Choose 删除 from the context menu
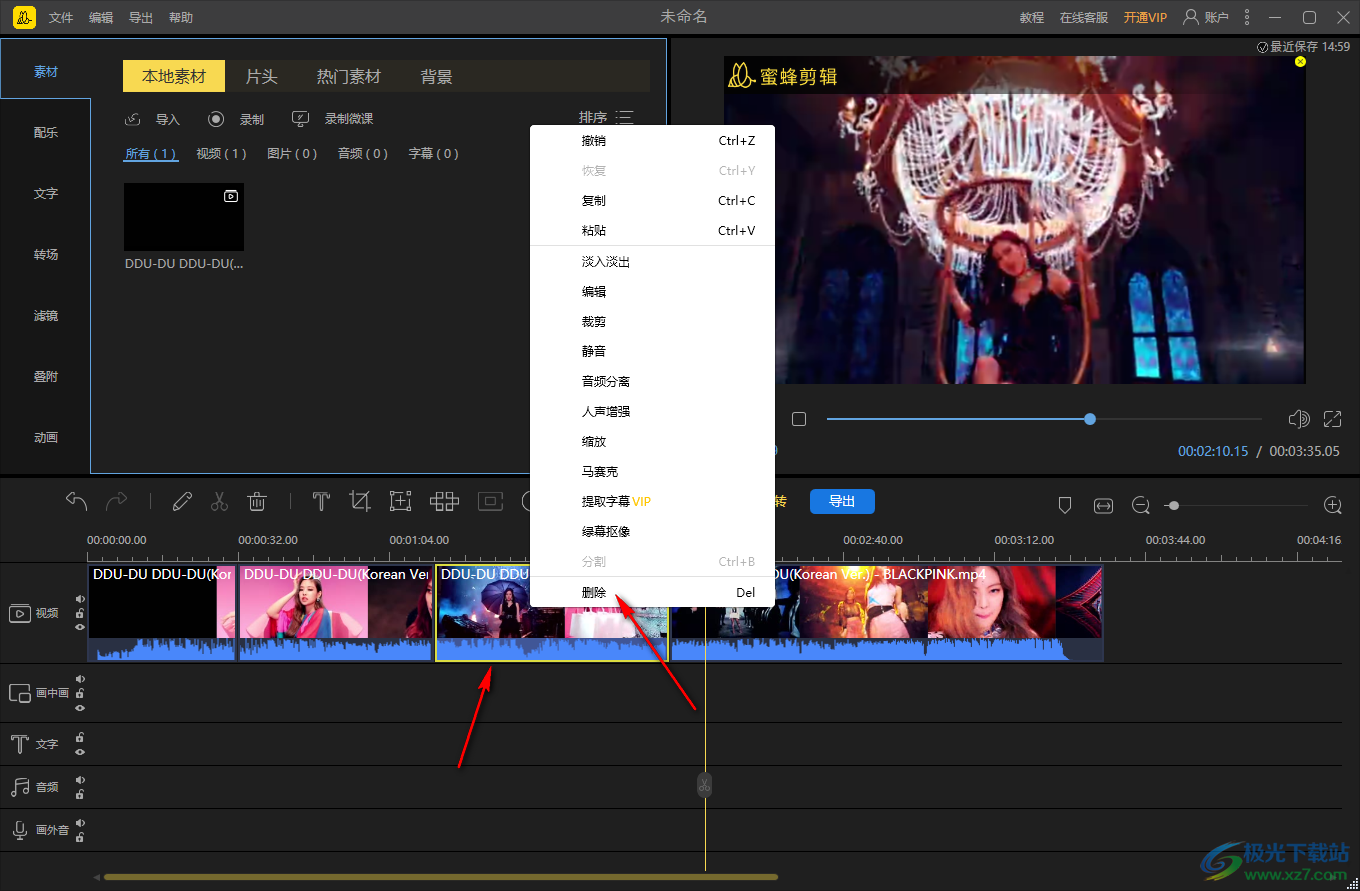 652,592
